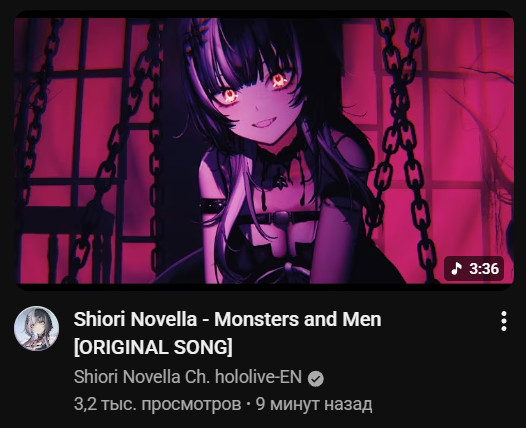The image size is (526, 428).
Task: Click the words "Monsters and Men" in title
Action: pos(298,319)
